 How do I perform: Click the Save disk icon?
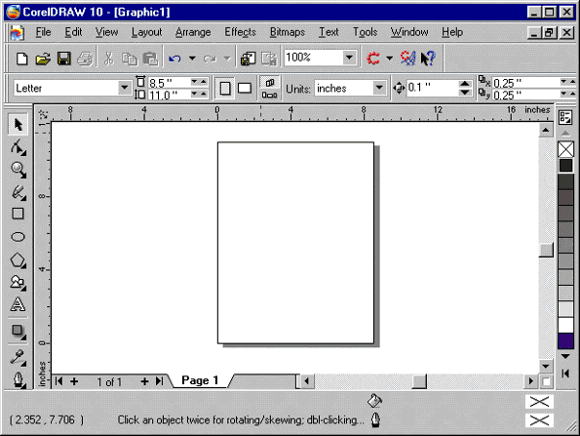click(x=64, y=58)
